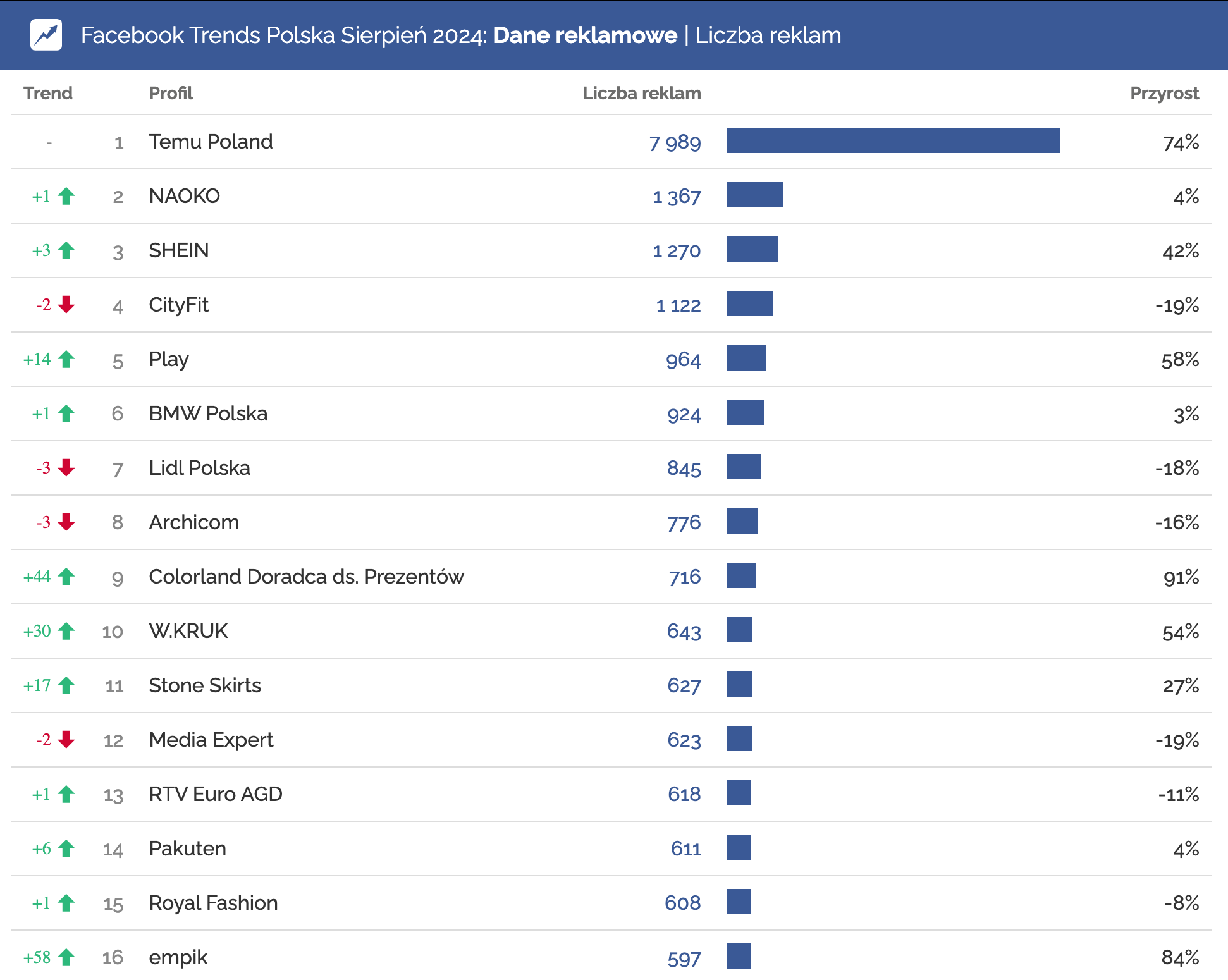
Task: Select the Lidl Polska profile name
Action: pos(199,468)
